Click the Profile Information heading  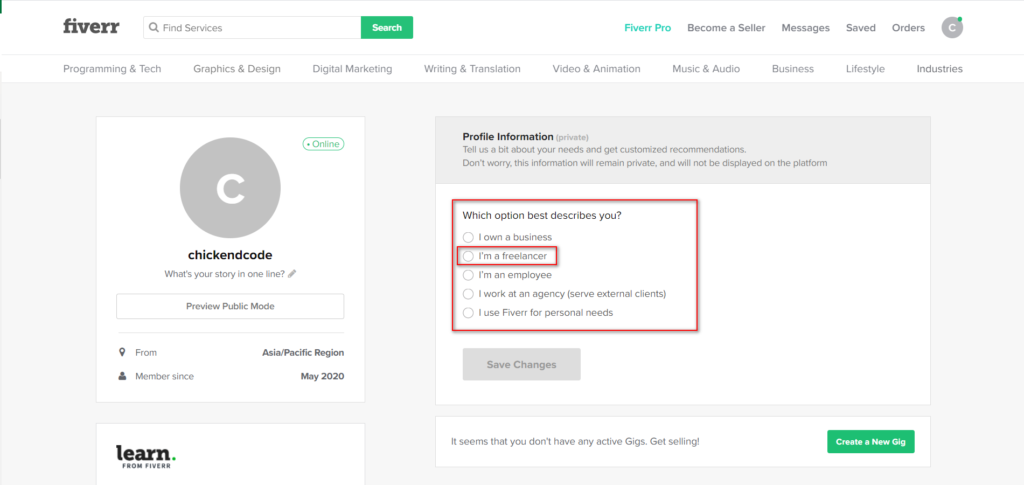(x=507, y=136)
